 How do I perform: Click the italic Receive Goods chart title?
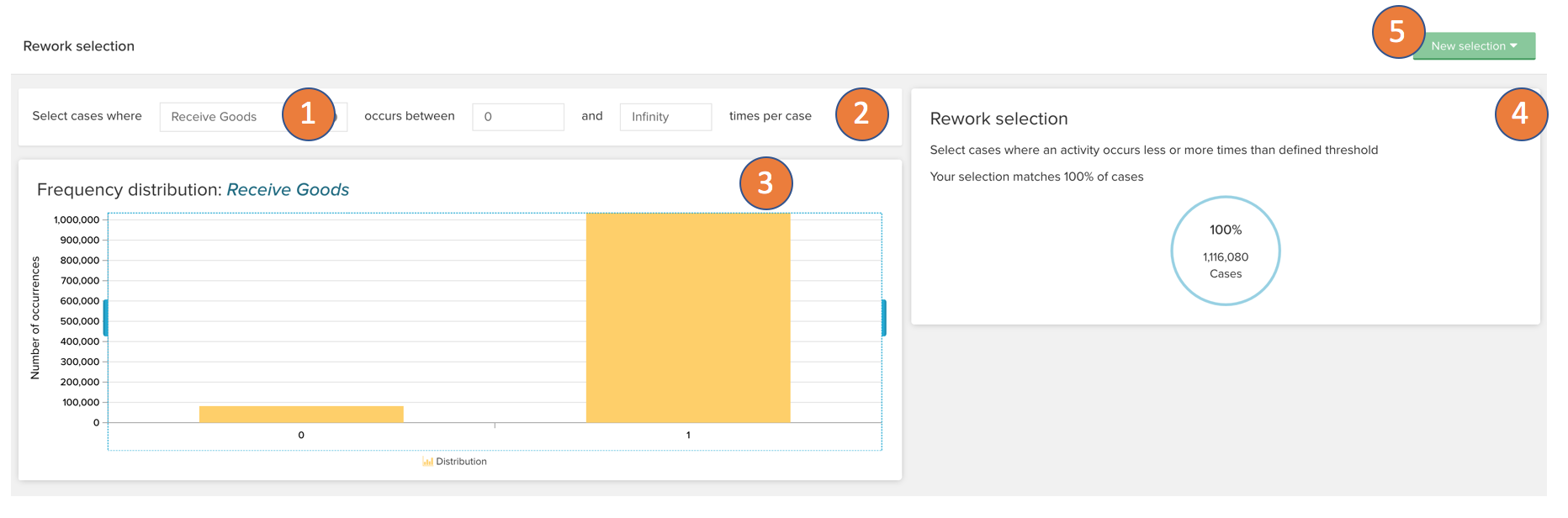(288, 190)
